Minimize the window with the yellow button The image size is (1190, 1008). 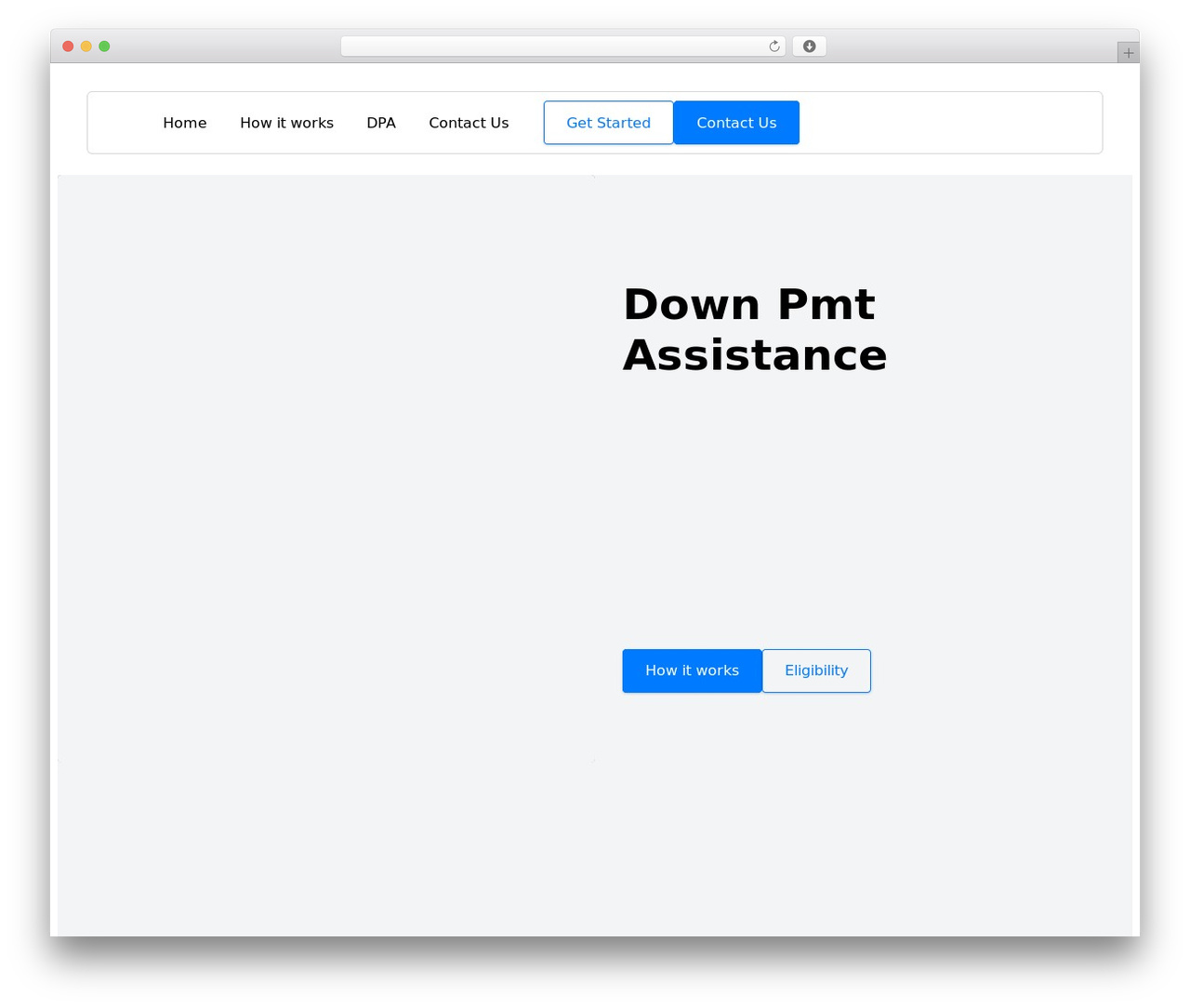click(86, 46)
